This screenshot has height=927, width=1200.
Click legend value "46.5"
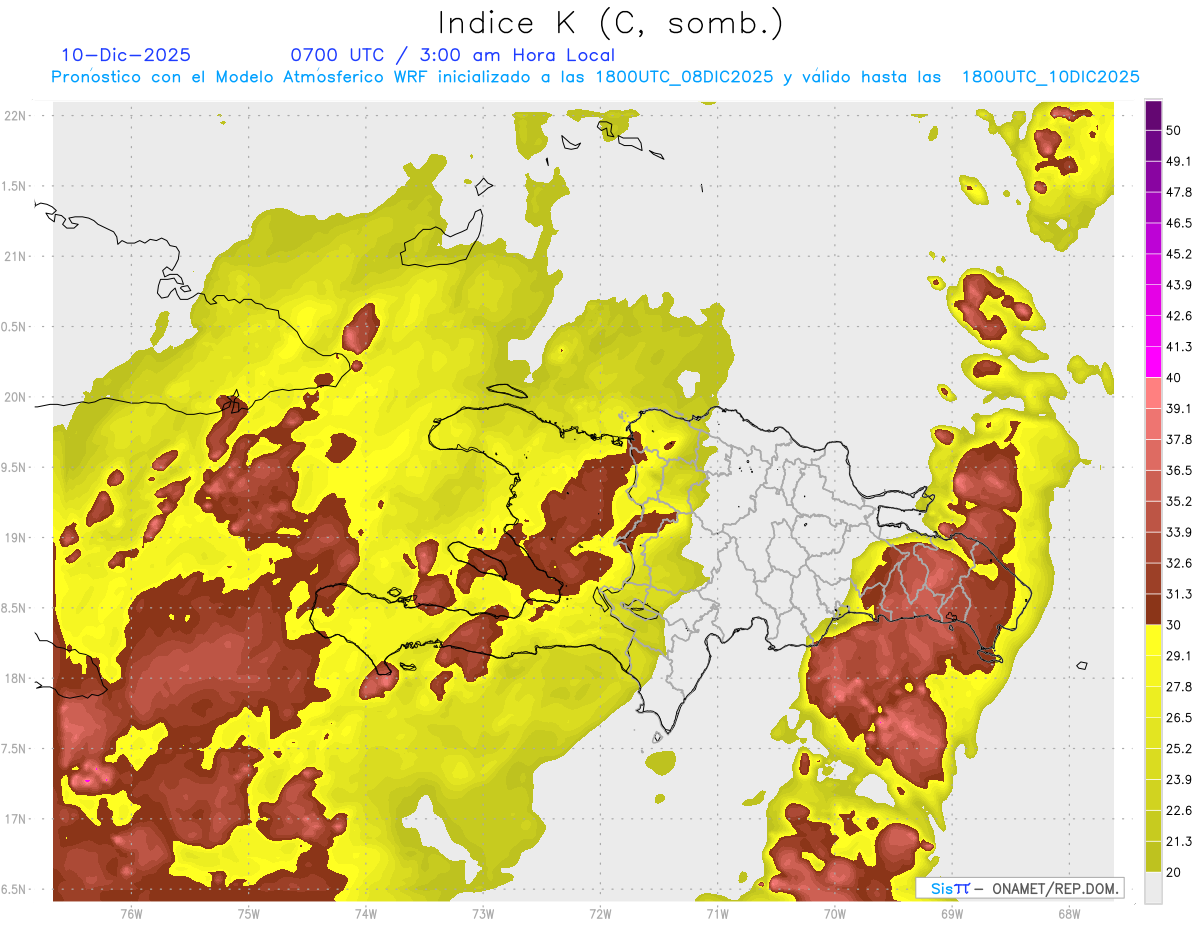tap(1179, 223)
